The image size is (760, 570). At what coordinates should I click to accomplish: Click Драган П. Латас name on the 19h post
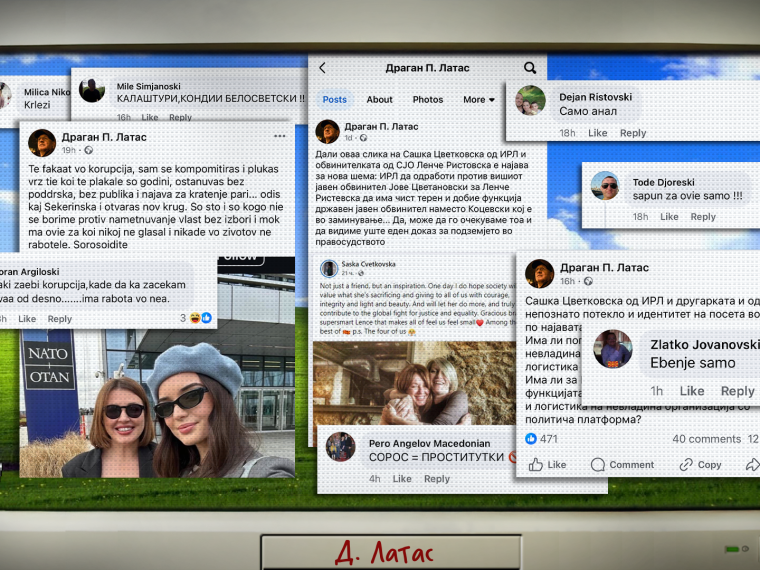click(104, 137)
